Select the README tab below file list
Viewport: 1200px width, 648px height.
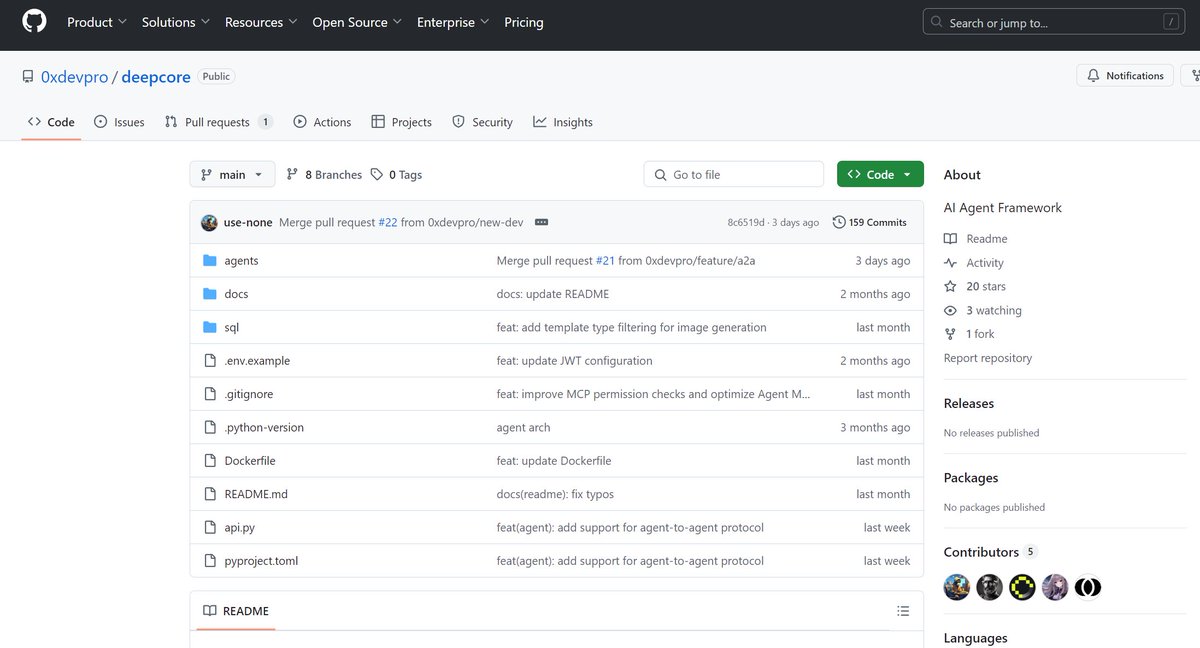pyautogui.click(x=236, y=611)
